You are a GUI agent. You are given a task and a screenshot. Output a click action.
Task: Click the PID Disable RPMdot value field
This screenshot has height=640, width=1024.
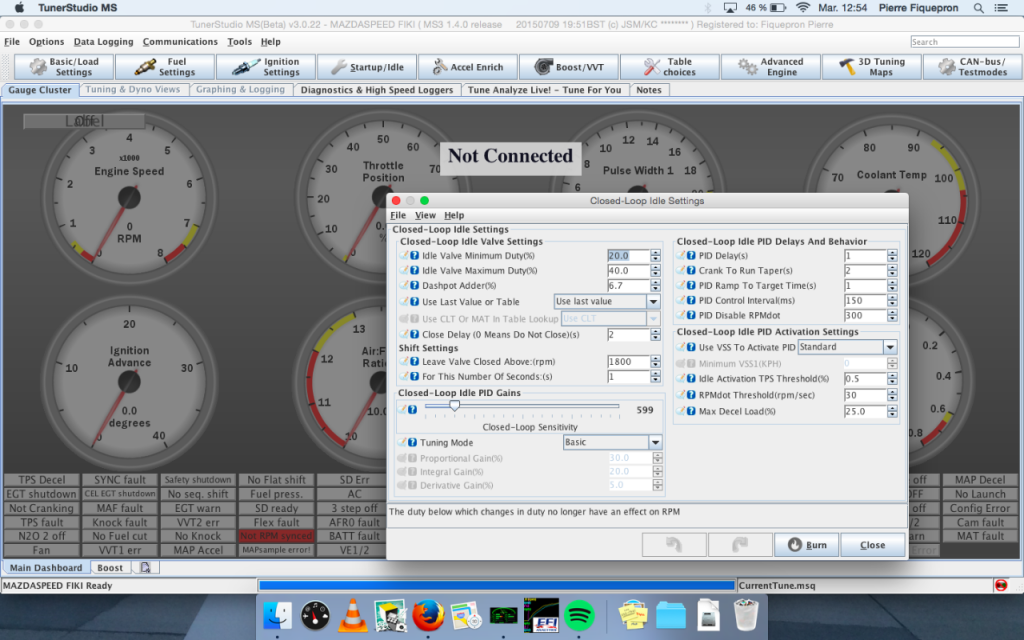pyautogui.click(x=865, y=315)
